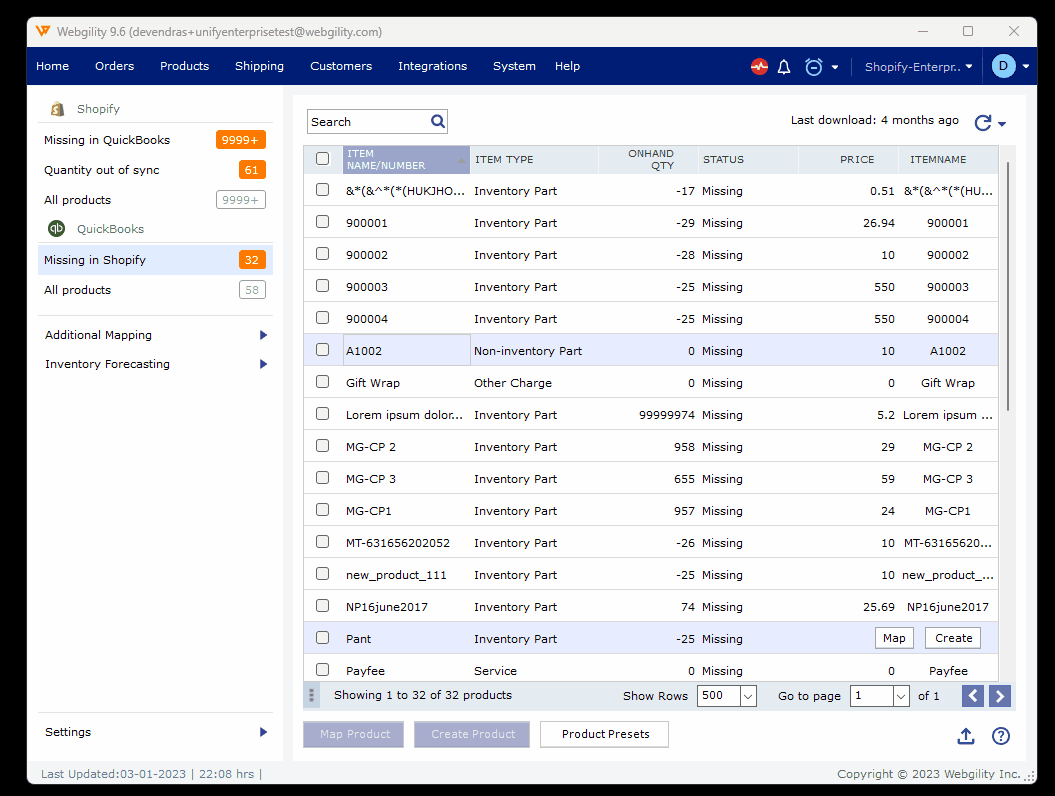Open the Home menu
1055x796 pixels.
52,66
